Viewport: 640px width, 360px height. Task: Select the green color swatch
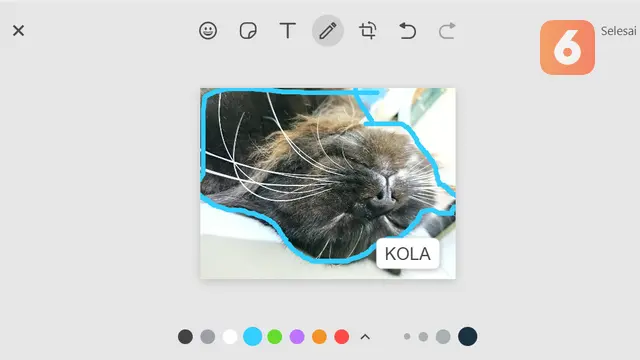coord(275,337)
